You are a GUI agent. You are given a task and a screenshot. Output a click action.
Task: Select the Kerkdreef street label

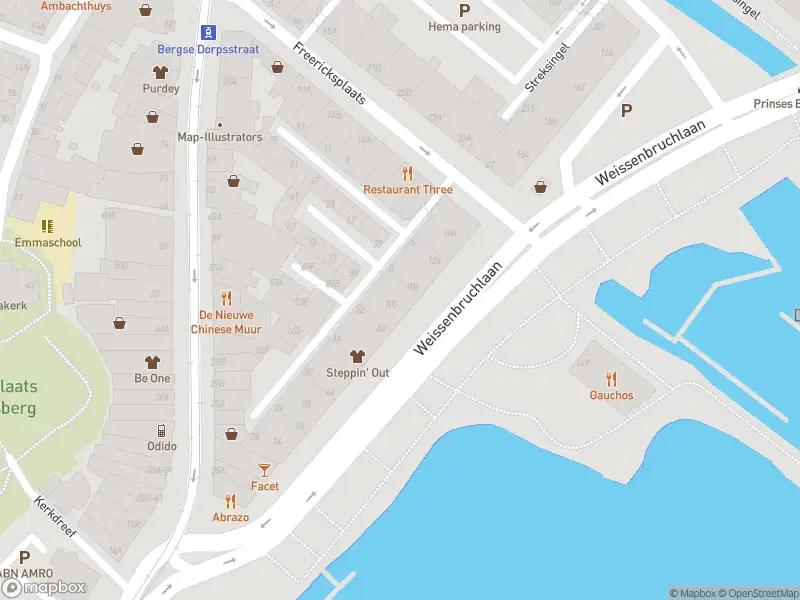coord(55,516)
